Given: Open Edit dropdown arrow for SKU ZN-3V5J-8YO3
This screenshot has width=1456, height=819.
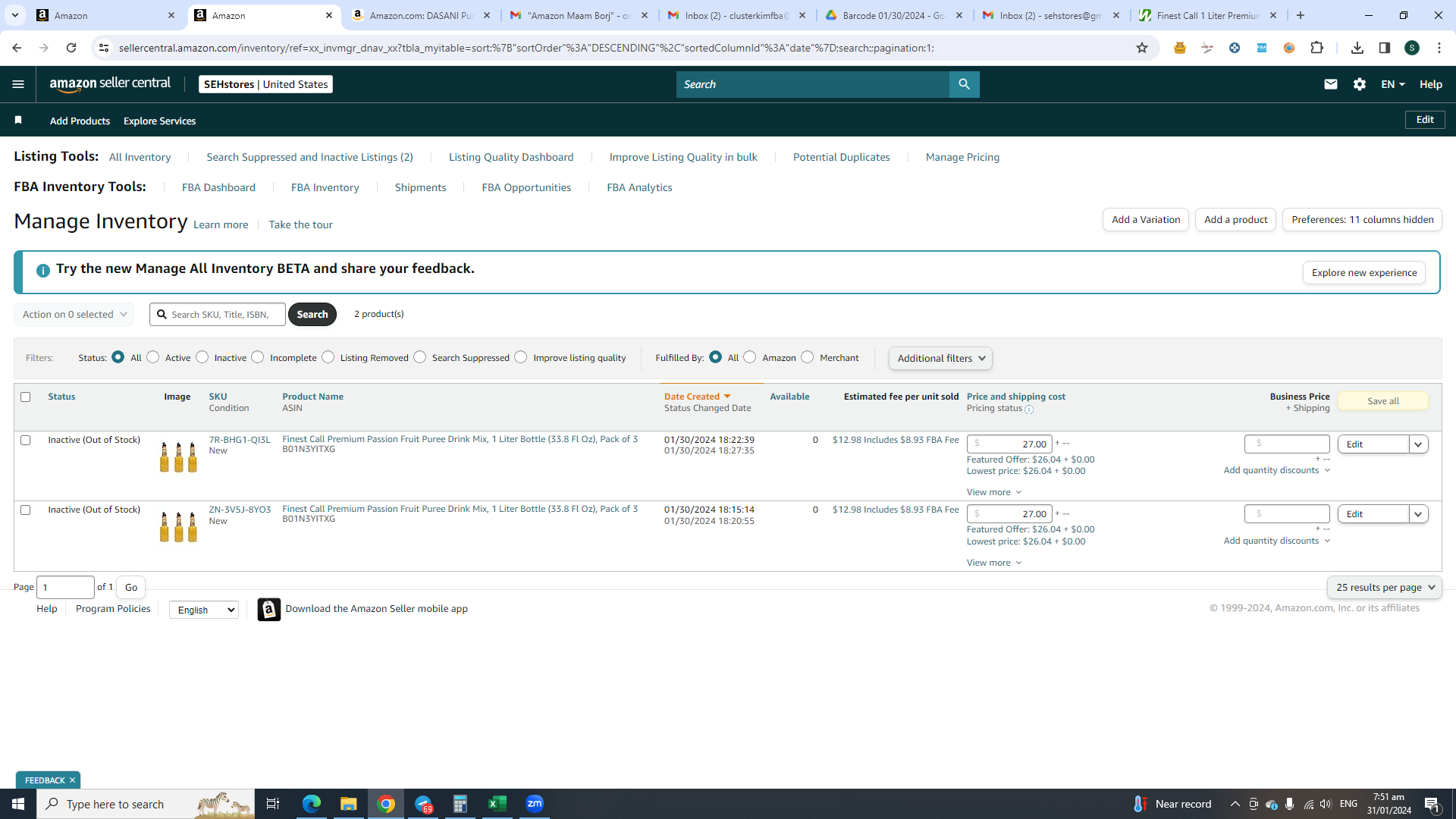Looking at the screenshot, I should tap(1418, 514).
